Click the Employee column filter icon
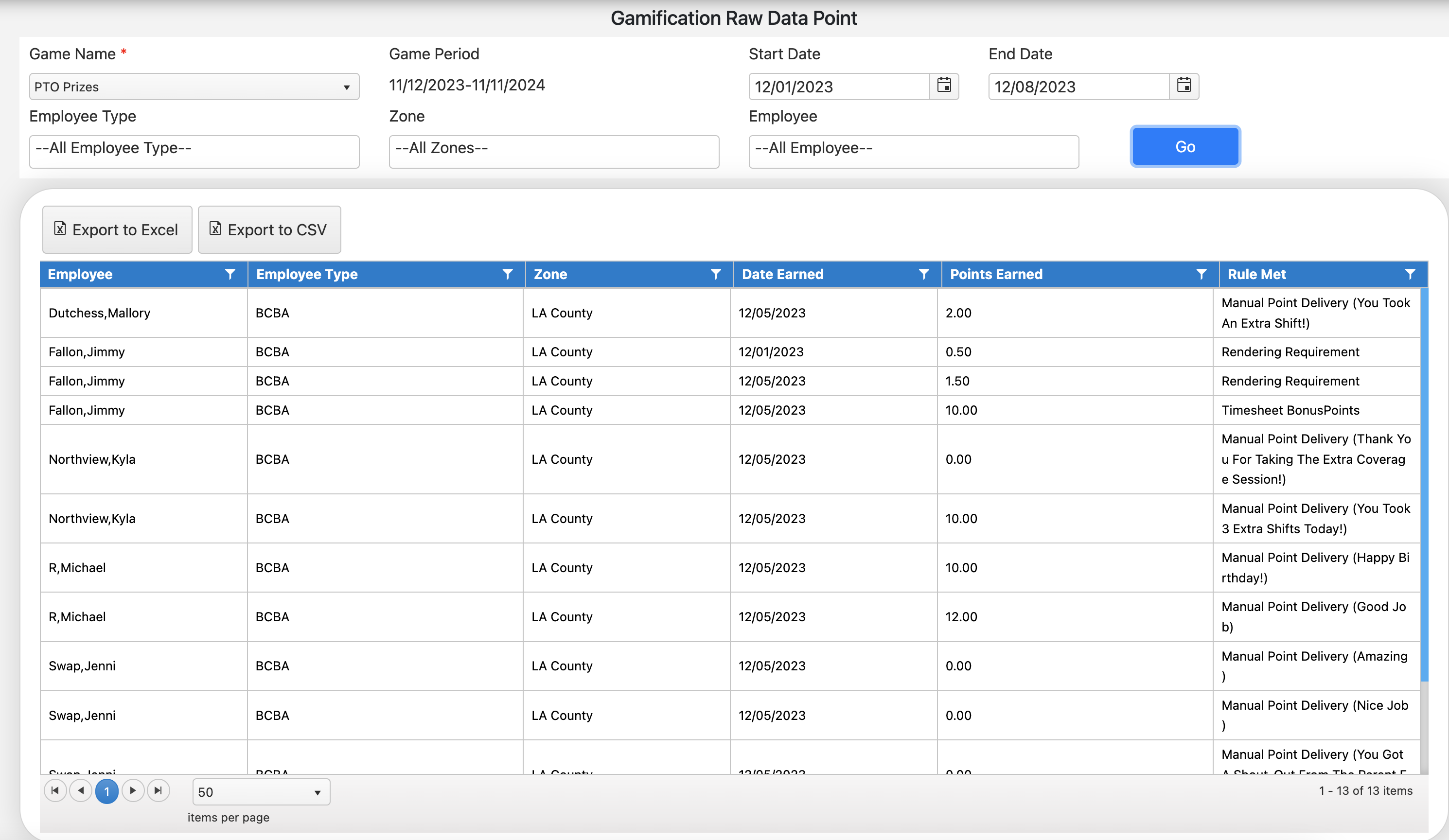The image size is (1449, 840). 230,274
